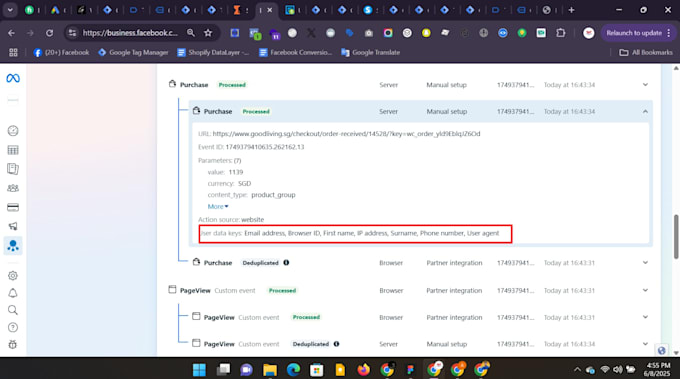Click the address bar URL field
This screenshot has height=379, width=680.
coord(130,33)
